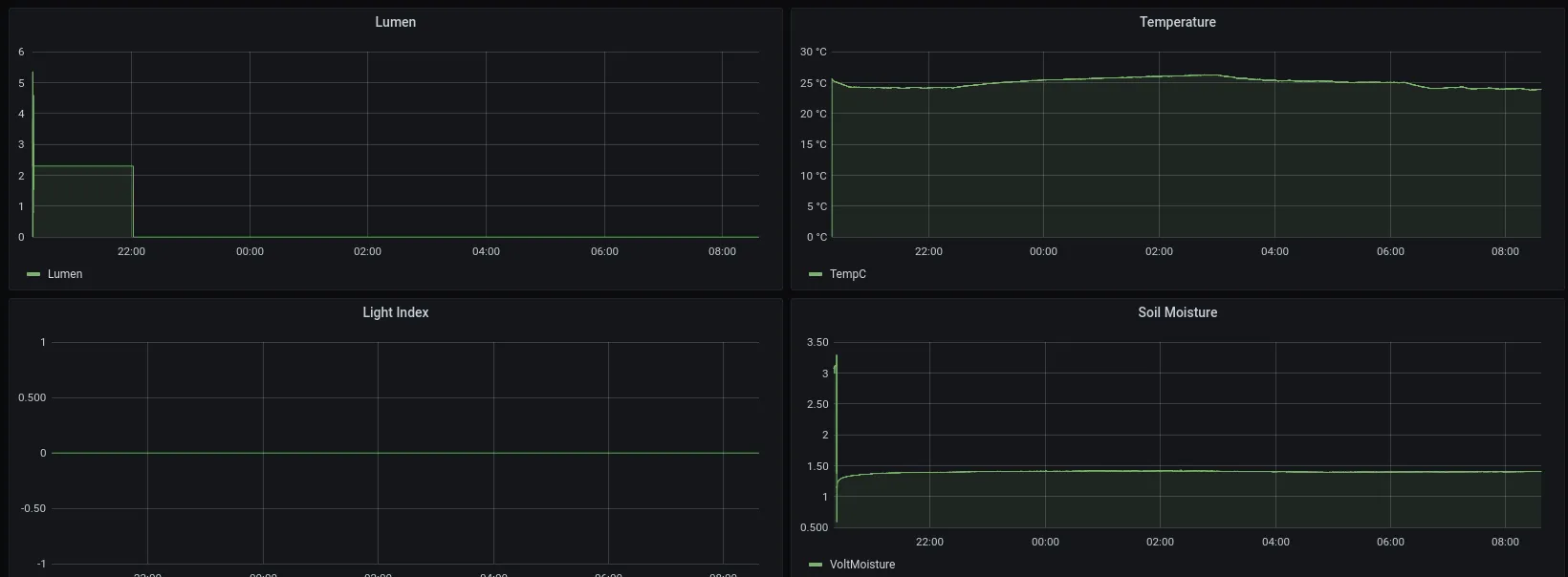Click the 3.50 Soil Moisture axis label
1568x577 pixels.
[817, 342]
